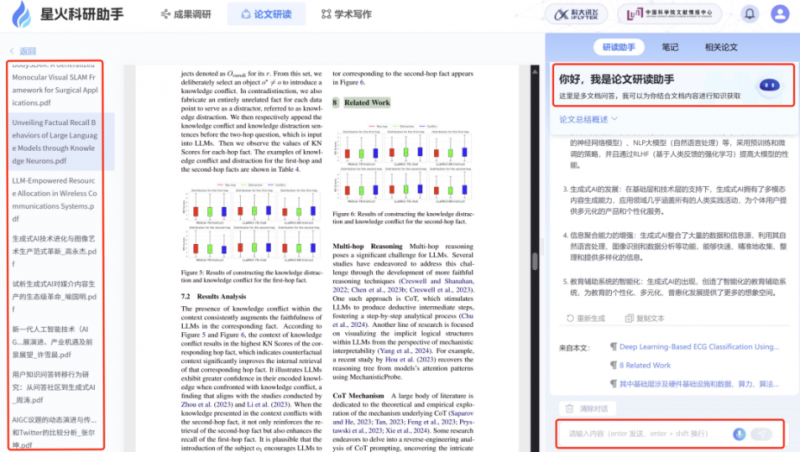Screen dimensions: 800x452
Task: Click the microphone voice input icon
Action: [x=739, y=434]
